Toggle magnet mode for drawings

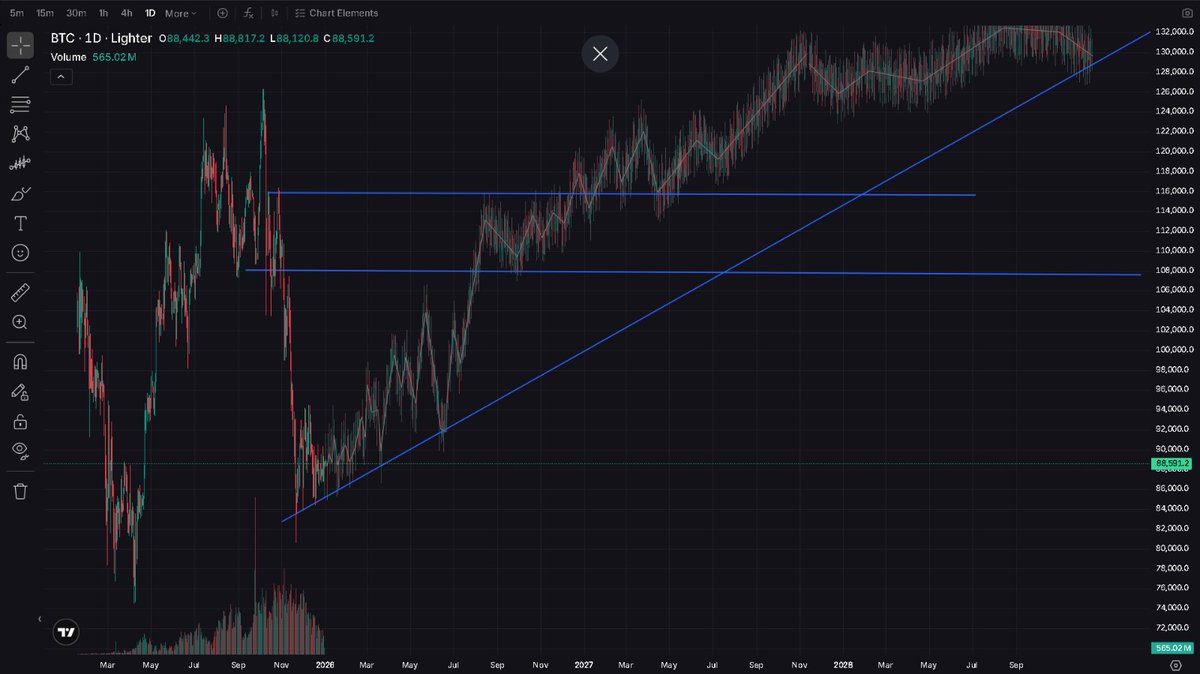click(x=20, y=361)
